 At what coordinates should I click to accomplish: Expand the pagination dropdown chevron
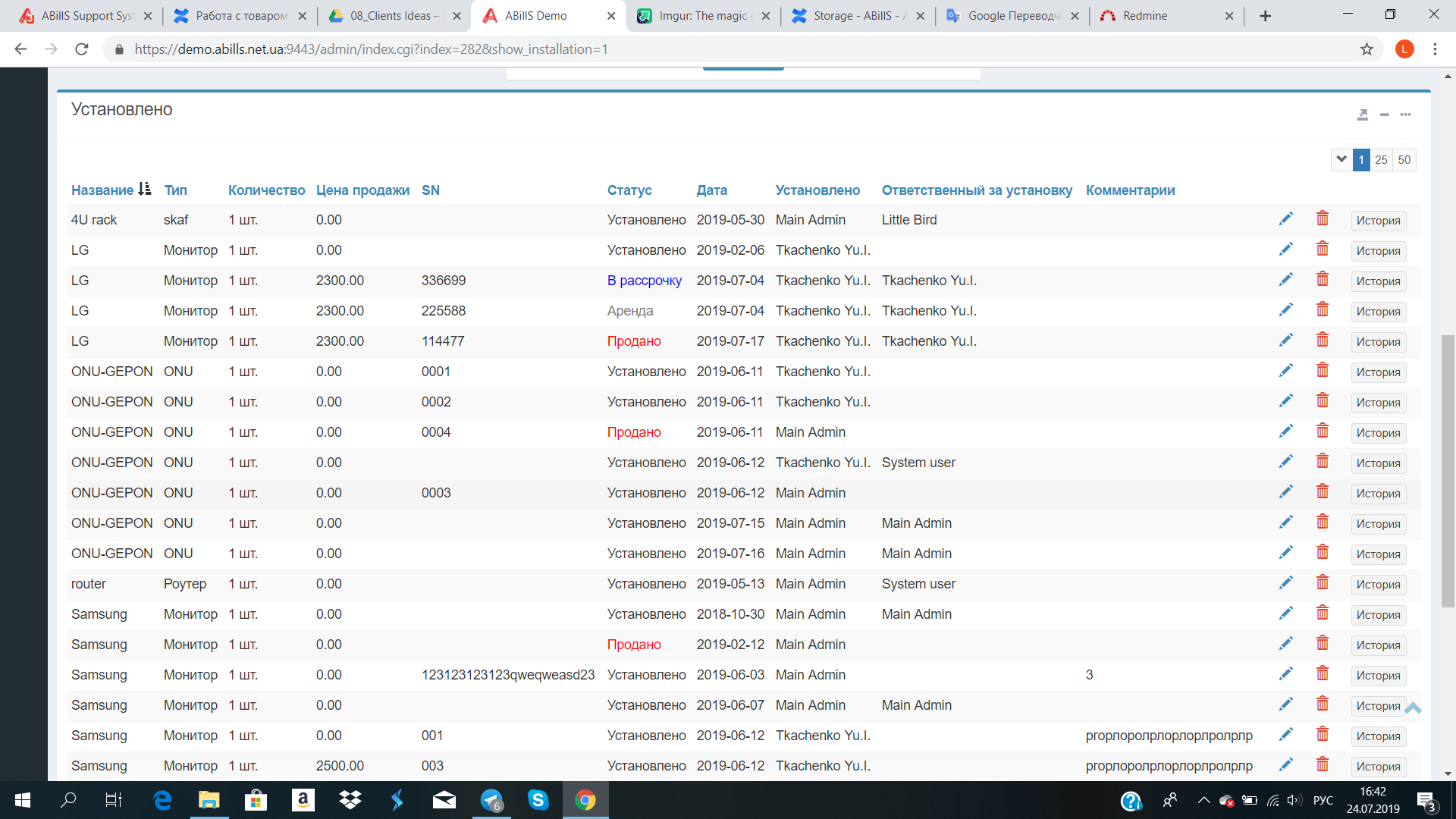[1341, 159]
